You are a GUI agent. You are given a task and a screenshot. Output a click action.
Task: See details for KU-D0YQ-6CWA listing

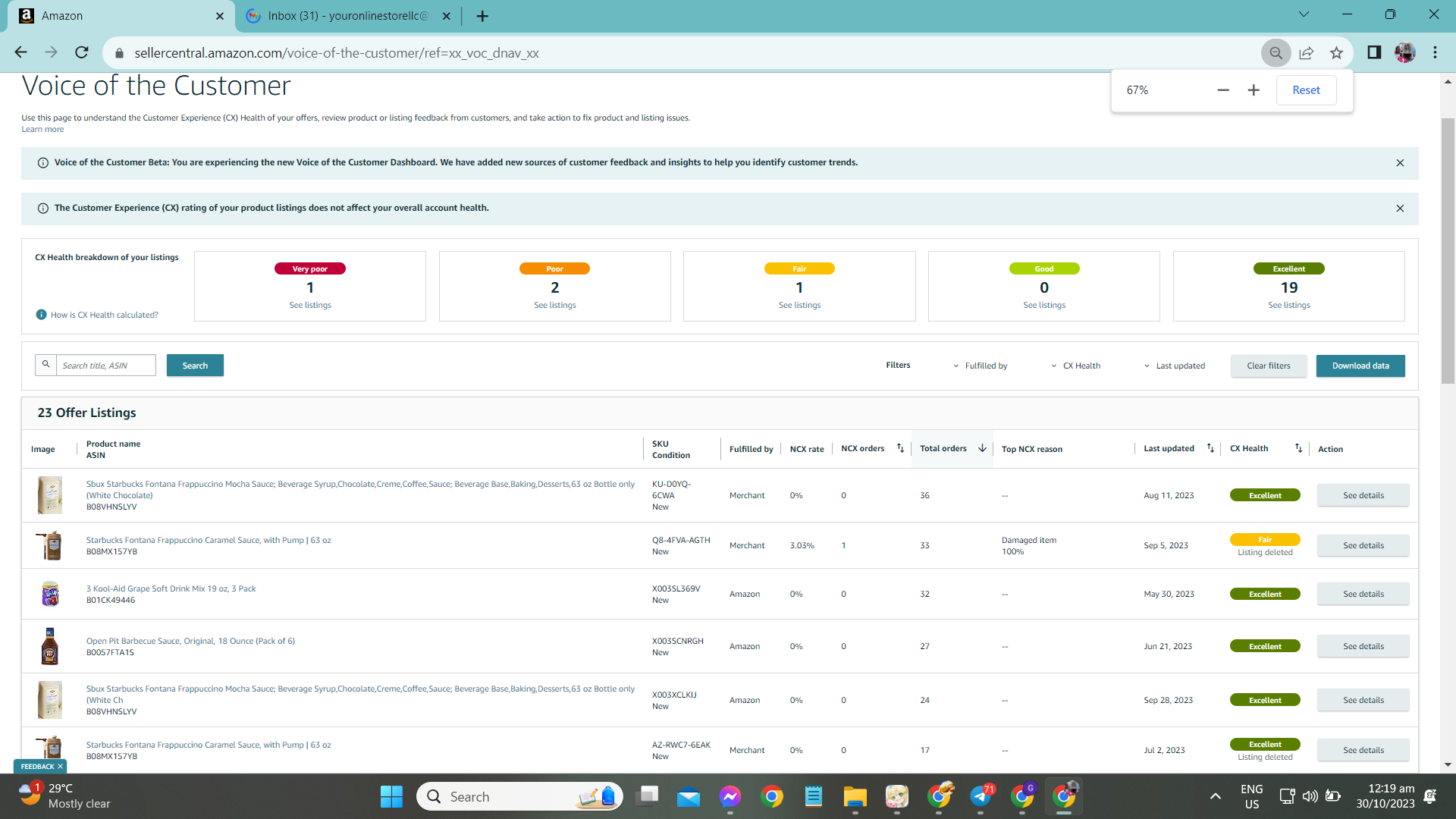point(1363,495)
